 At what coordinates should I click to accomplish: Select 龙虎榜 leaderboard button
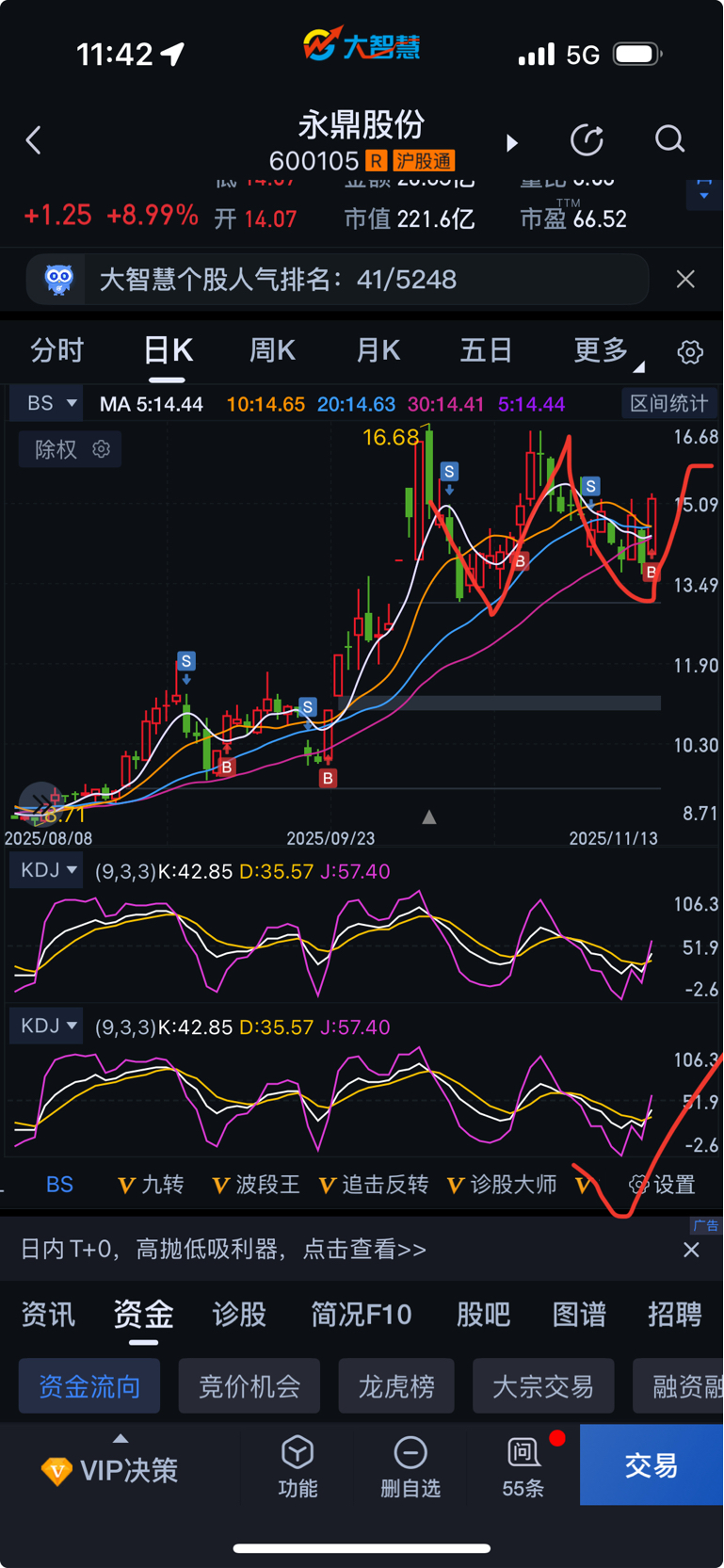[x=396, y=1386]
